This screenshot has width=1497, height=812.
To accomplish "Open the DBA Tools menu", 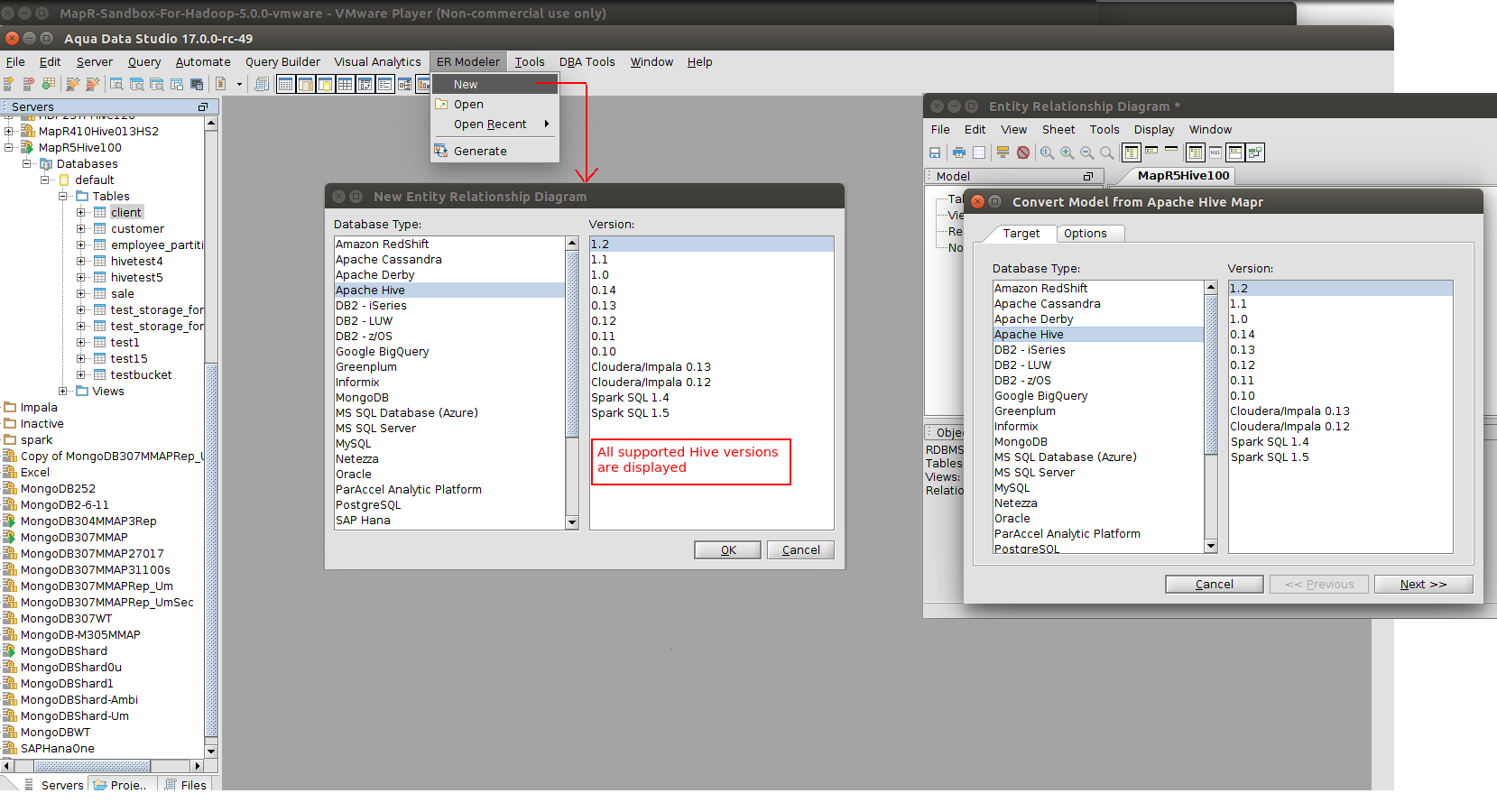I will coord(587,61).
